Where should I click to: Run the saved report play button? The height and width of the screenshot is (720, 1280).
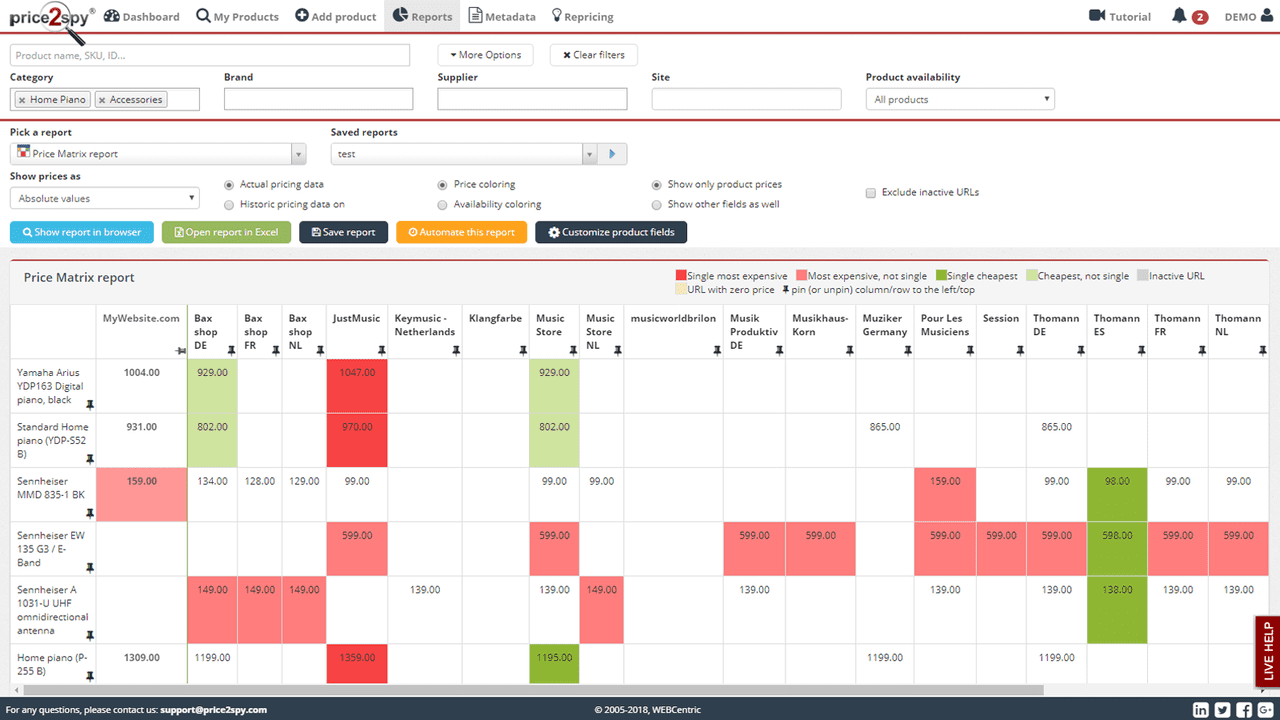pyautogui.click(x=612, y=154)
